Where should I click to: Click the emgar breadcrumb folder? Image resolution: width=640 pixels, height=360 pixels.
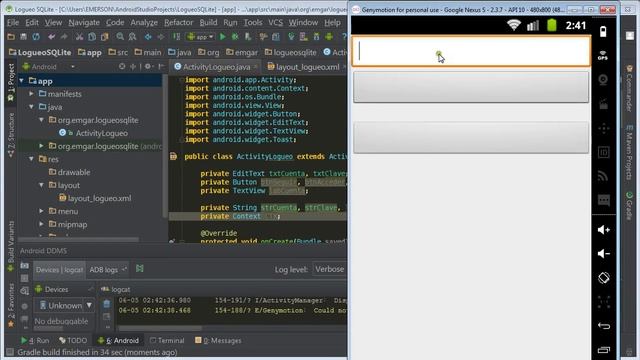click(242, 52)
